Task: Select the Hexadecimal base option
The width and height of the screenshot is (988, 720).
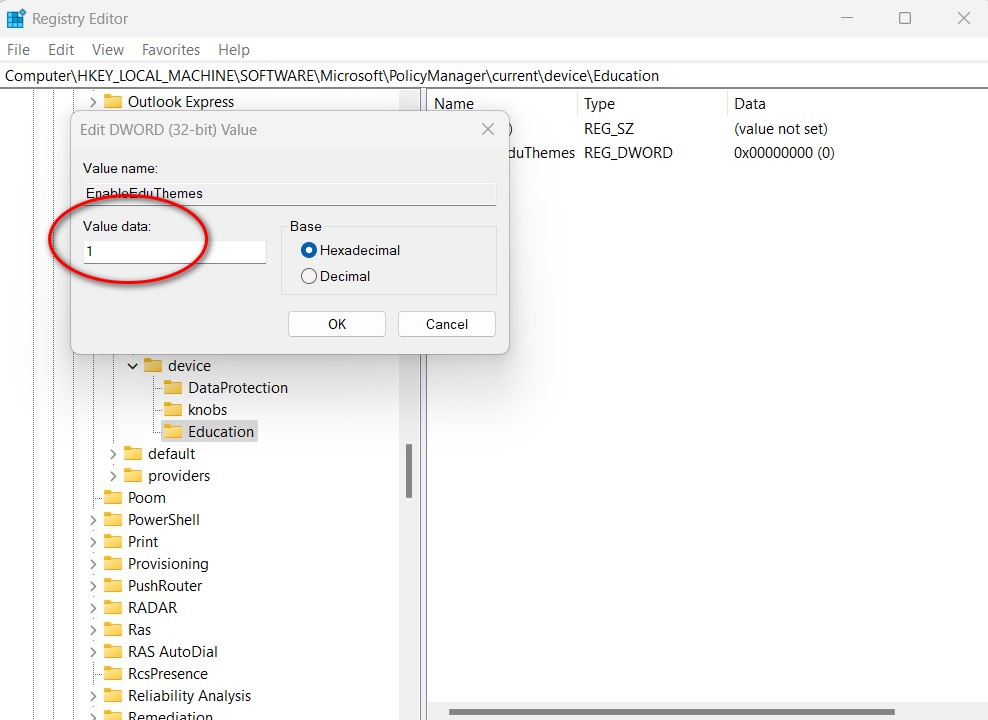Action: coord(309,250)
